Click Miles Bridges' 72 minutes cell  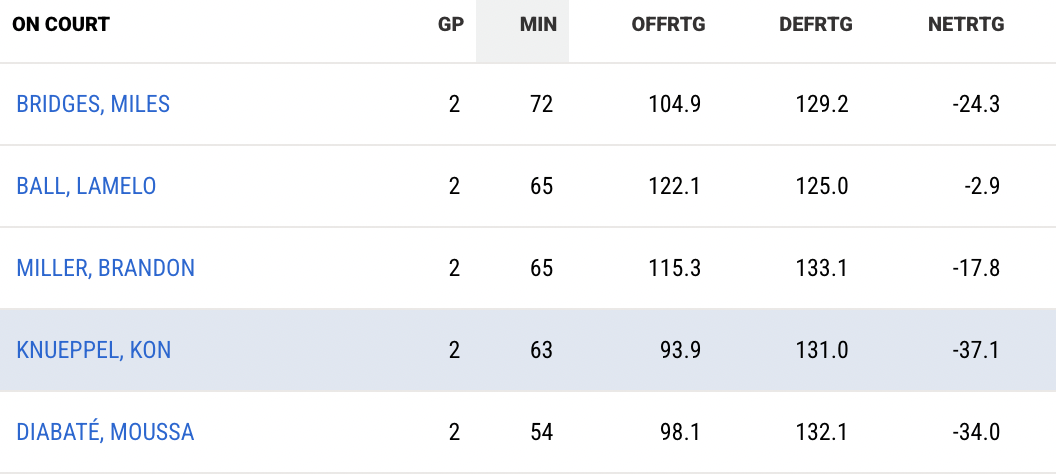(x=541, y=104)
